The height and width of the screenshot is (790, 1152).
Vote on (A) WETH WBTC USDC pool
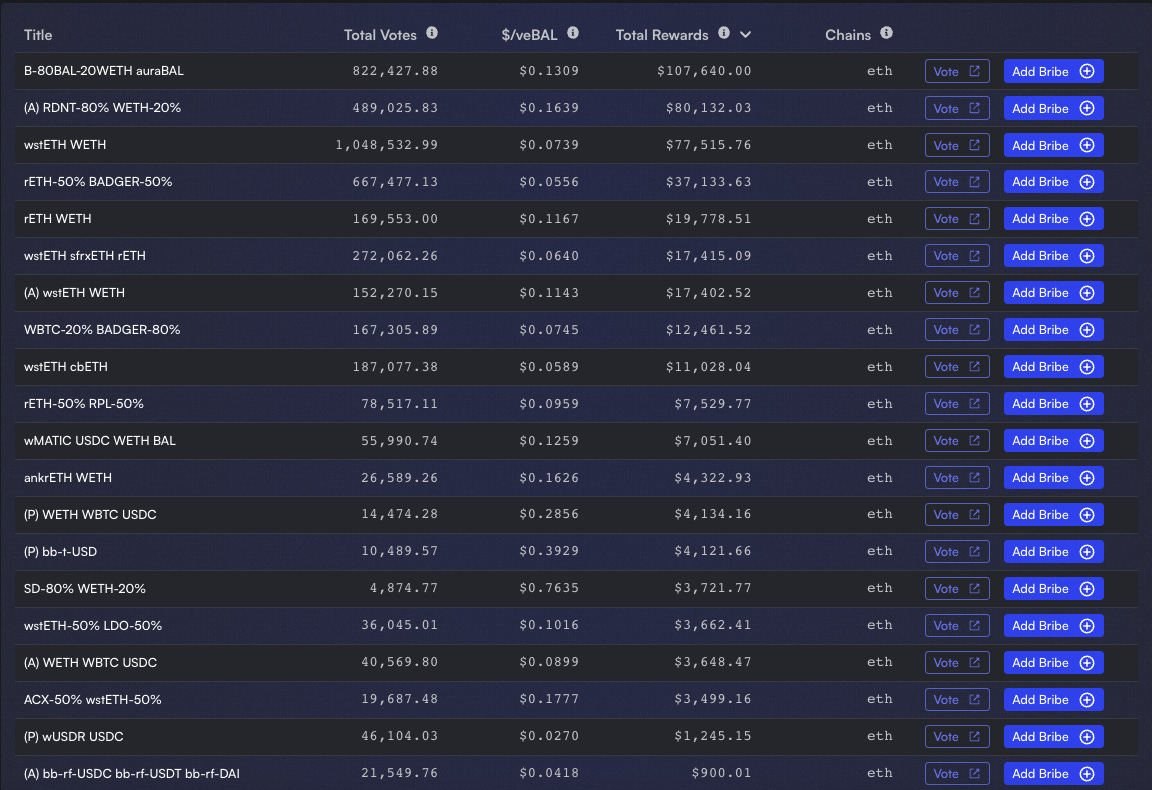[957, 663]
